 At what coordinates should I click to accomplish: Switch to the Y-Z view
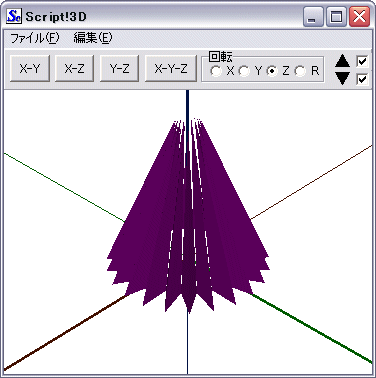119,68
